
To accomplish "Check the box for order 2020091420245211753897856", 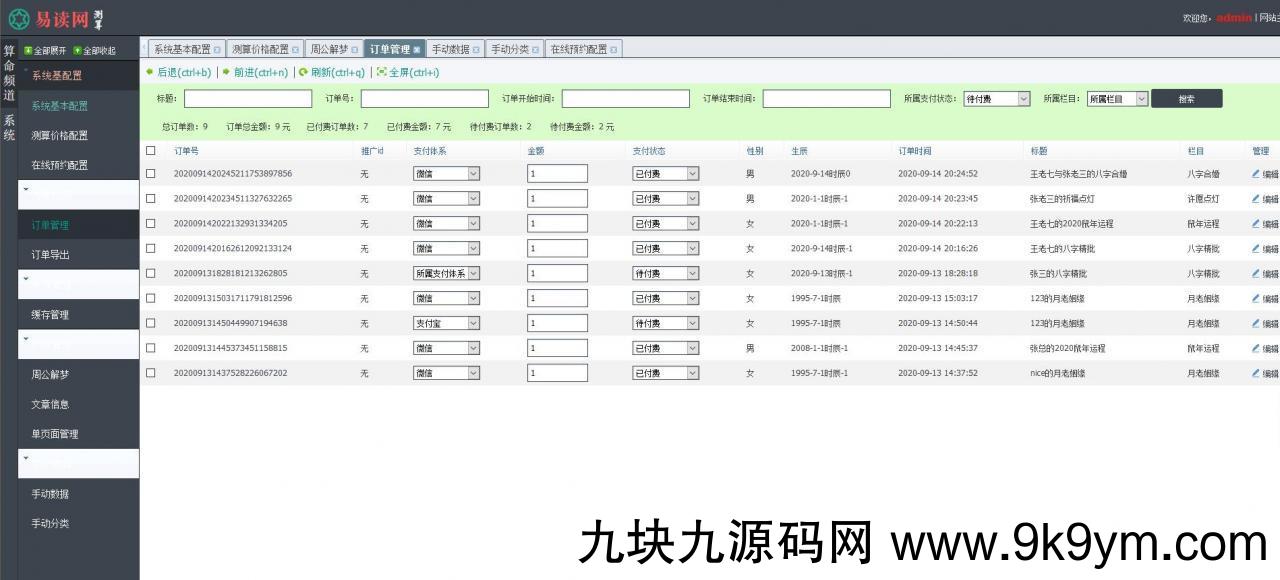I will coord(151,174).
